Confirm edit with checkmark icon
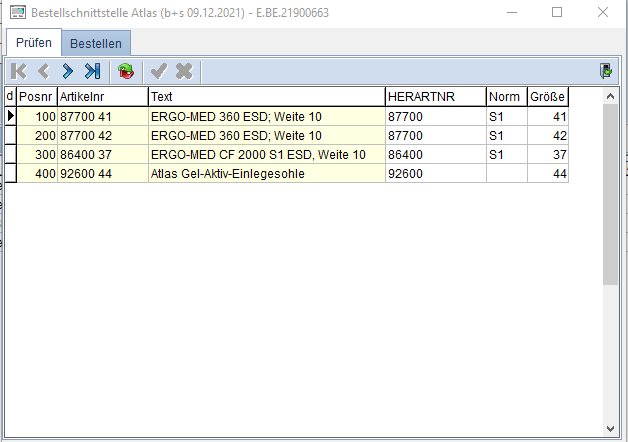 tap(158, 71)
